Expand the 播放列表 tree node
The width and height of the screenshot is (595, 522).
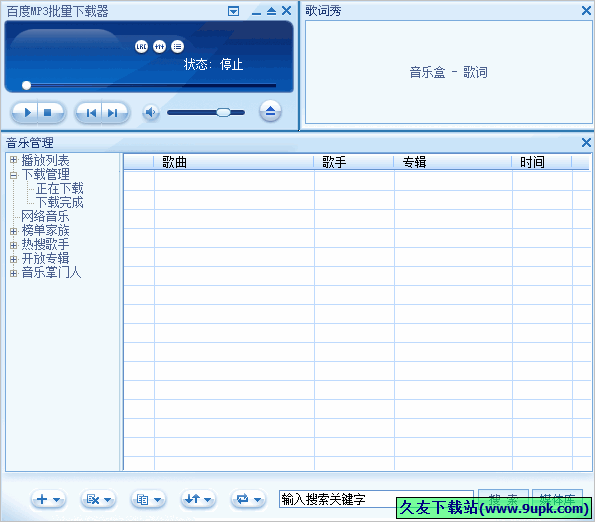[x=14, y=160]
